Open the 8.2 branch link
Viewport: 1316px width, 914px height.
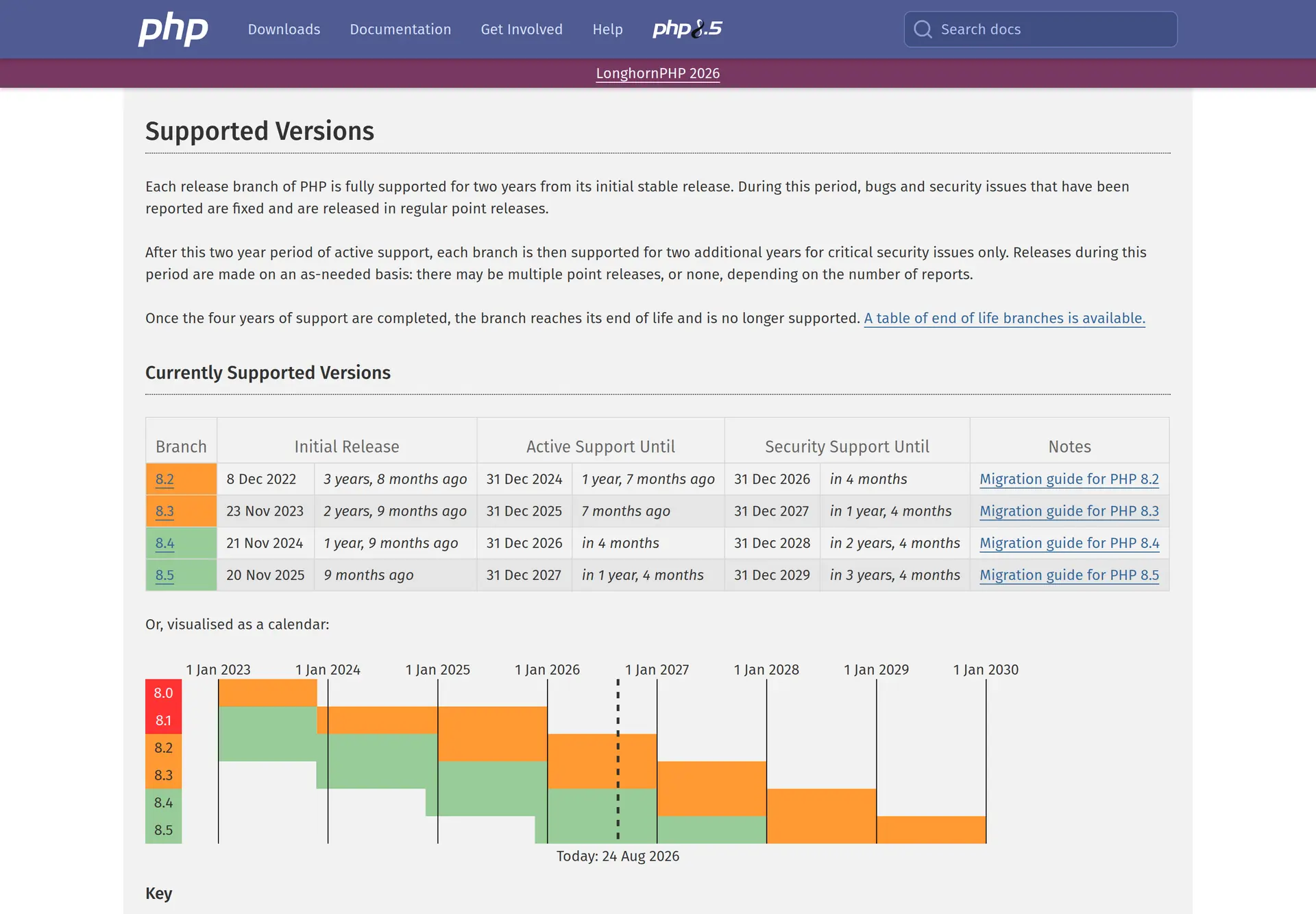(164, 479)
